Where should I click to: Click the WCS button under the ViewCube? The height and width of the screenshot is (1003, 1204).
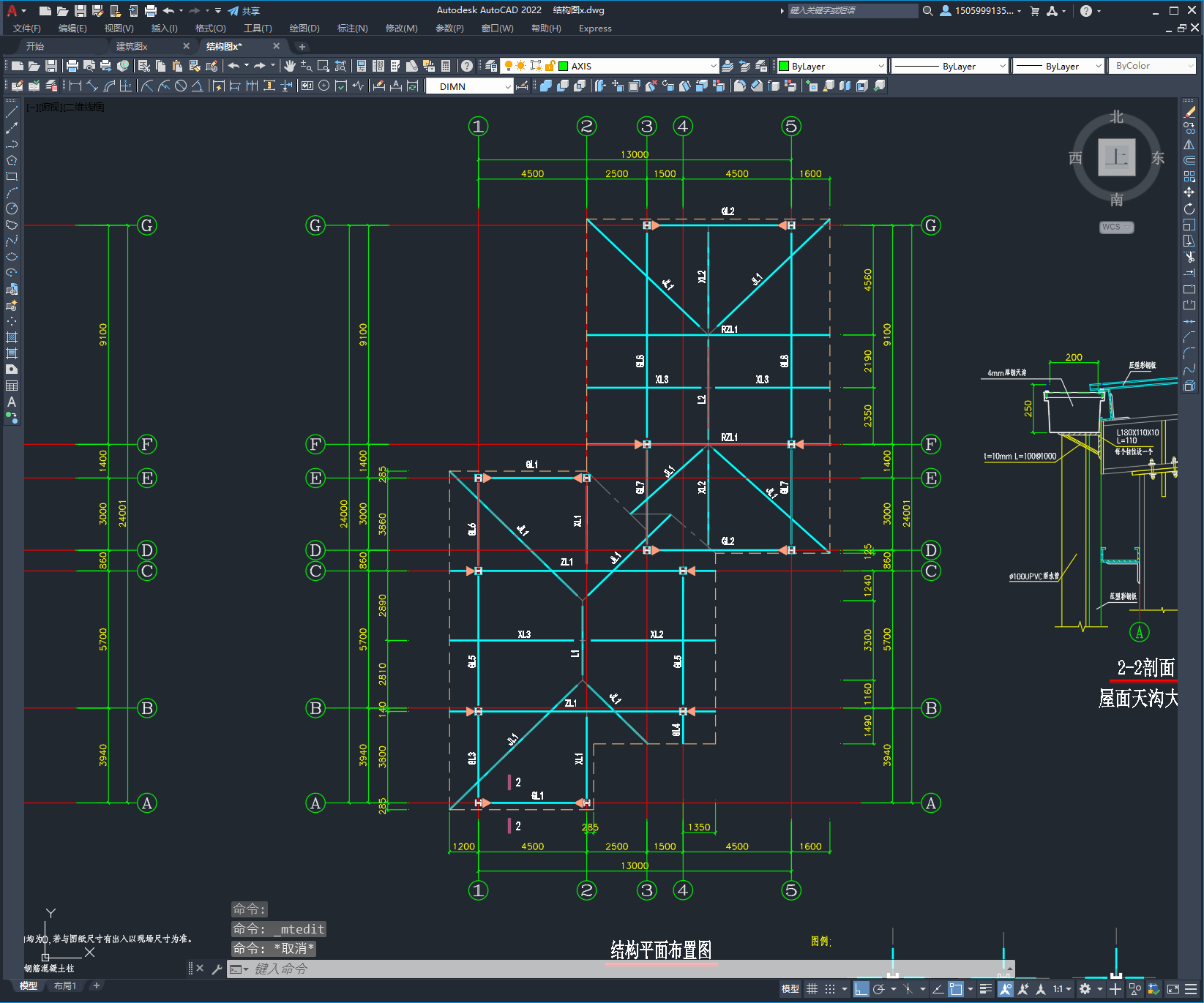[1116, 227]
